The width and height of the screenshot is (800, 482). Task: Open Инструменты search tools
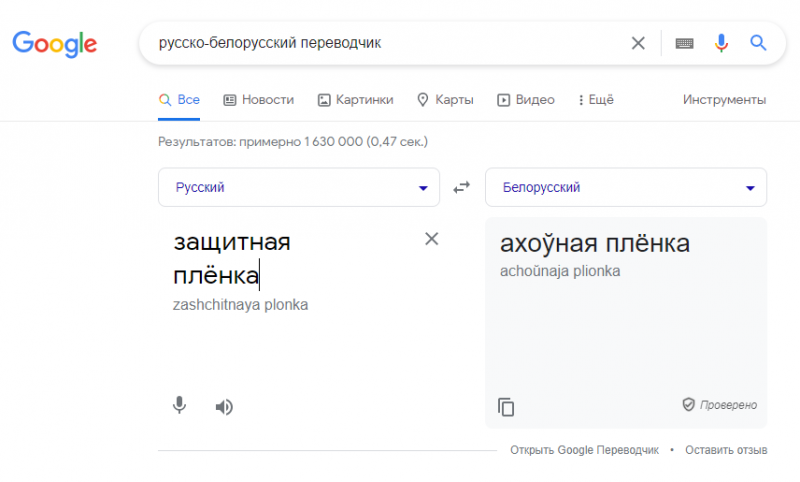coord(724,99)
